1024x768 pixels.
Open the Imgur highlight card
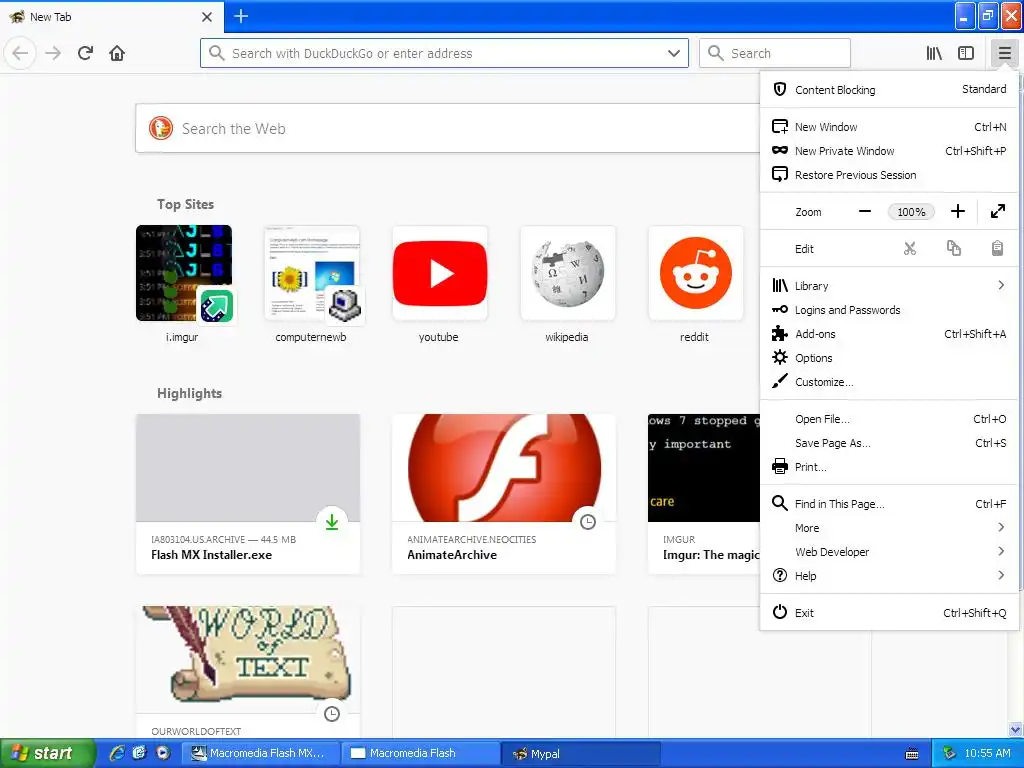pos(703,494)
